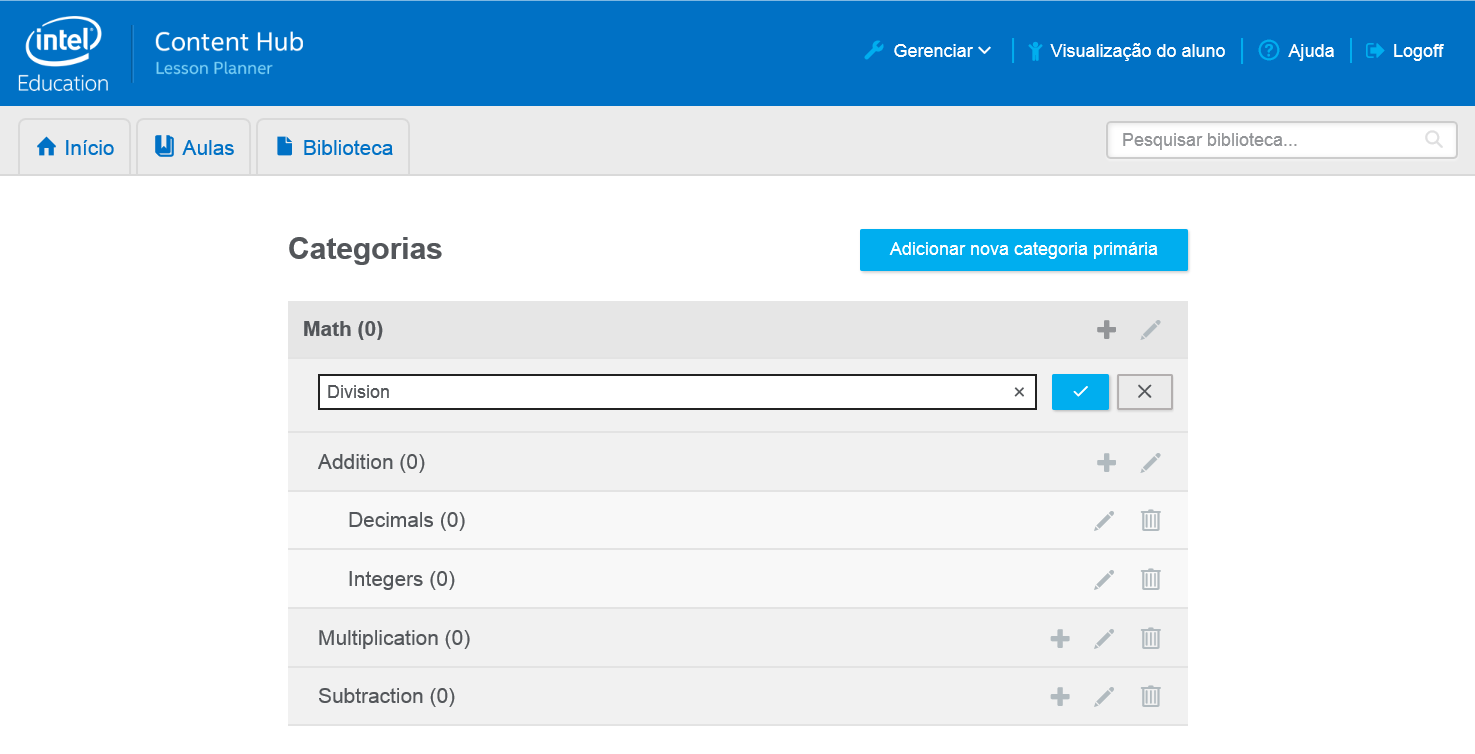
Task: Open the Ajuda help link
Action: (1296, 51)
